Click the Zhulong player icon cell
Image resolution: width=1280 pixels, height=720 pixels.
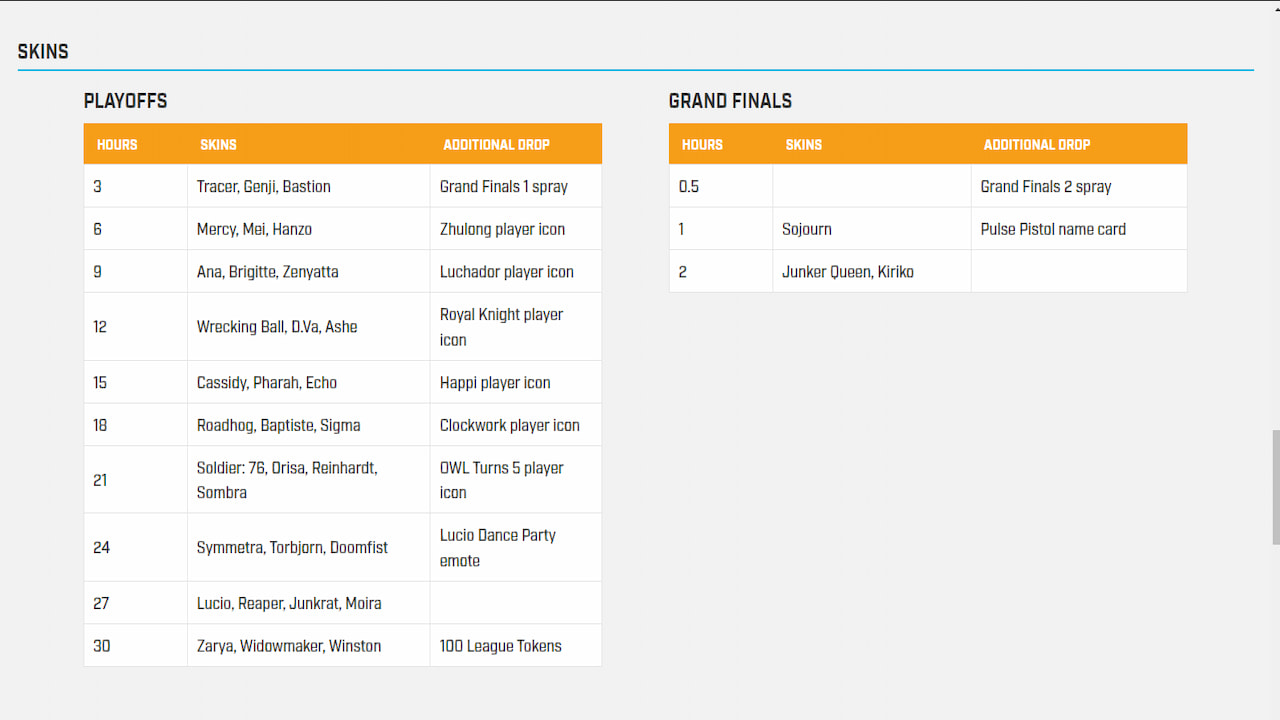coord(502,229)
